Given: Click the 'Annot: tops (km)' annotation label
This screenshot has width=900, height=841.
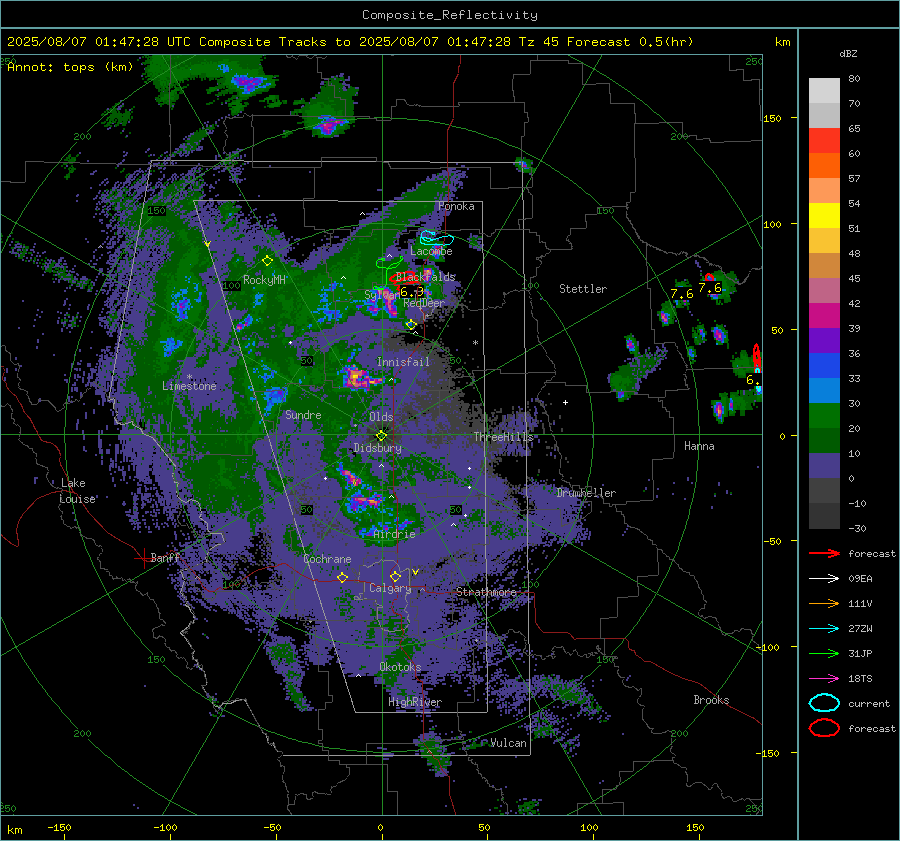Looking at the screenshot, I should pyautogui.click(x=70, y=67).
